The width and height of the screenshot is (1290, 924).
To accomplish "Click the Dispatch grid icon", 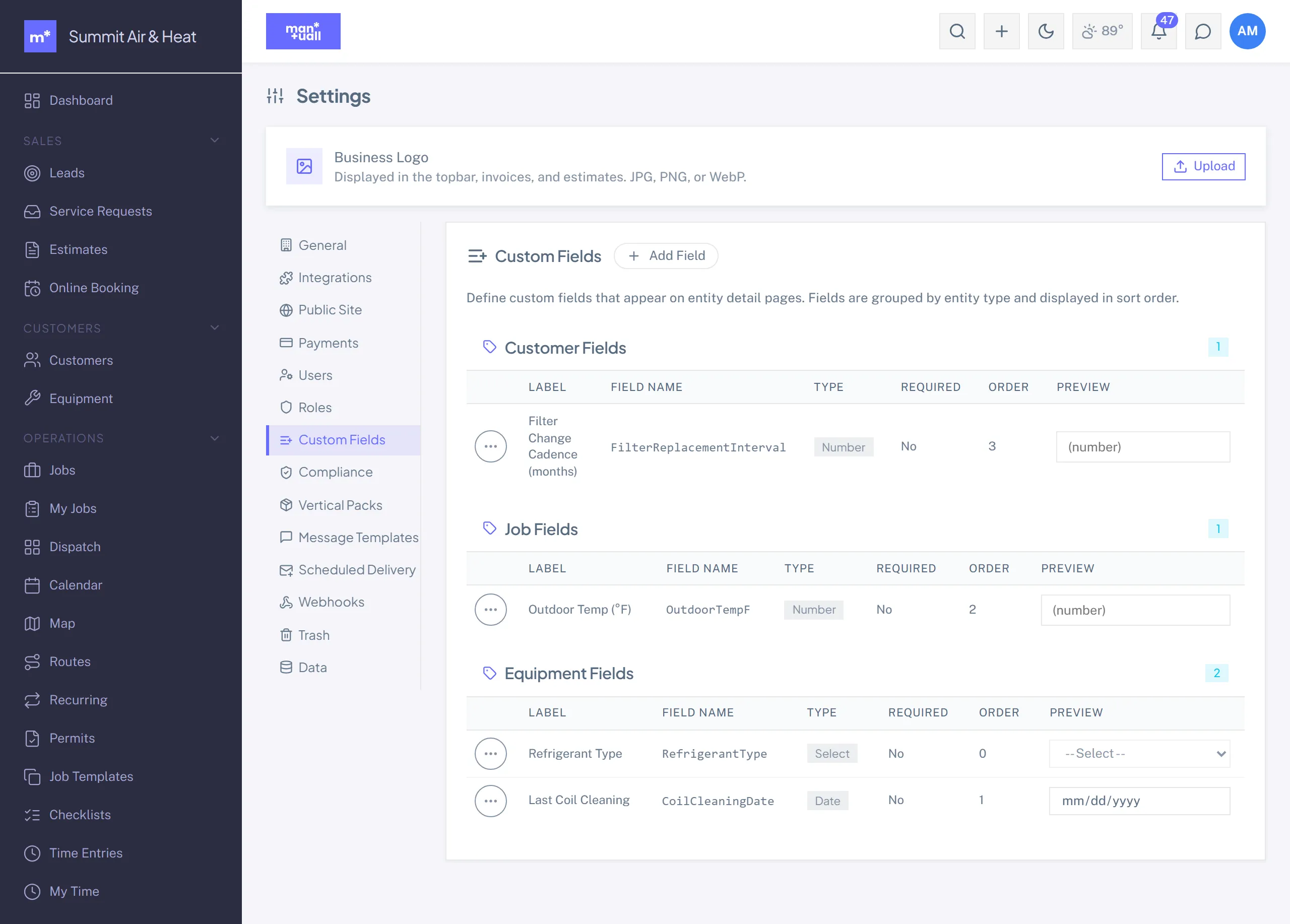I will (x=32, y=547).
